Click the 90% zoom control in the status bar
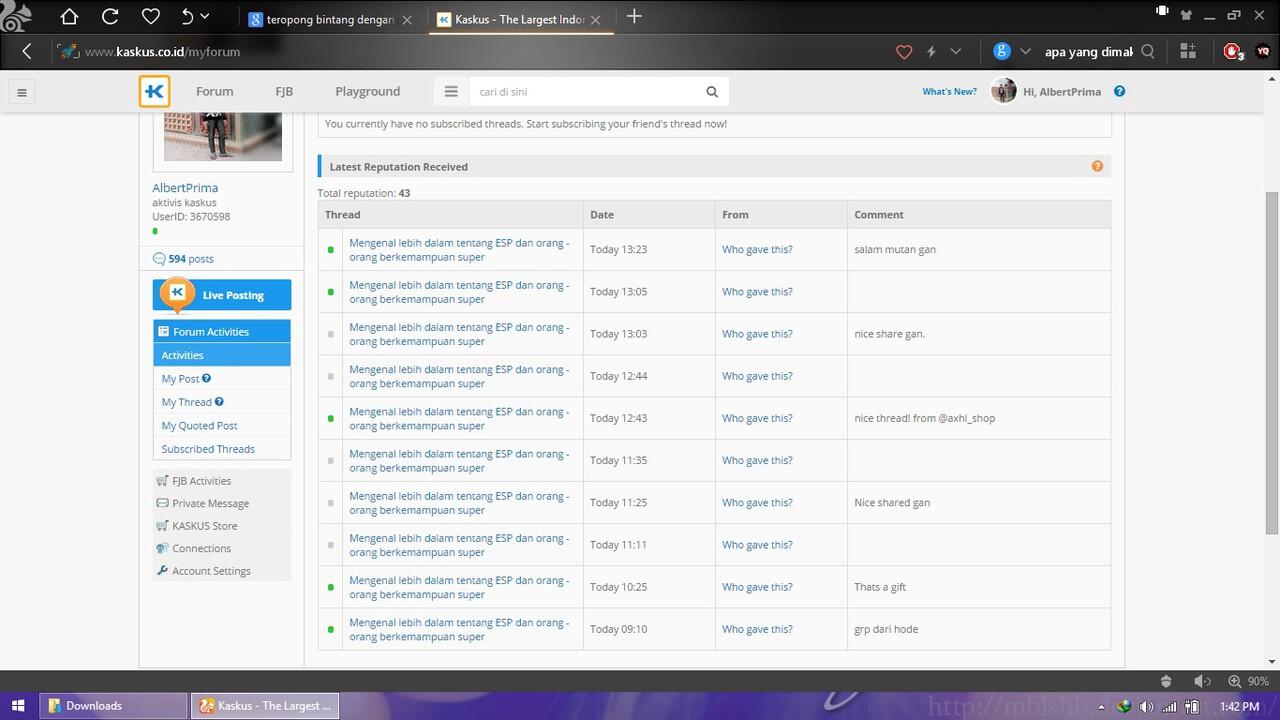 [1250, 681]
